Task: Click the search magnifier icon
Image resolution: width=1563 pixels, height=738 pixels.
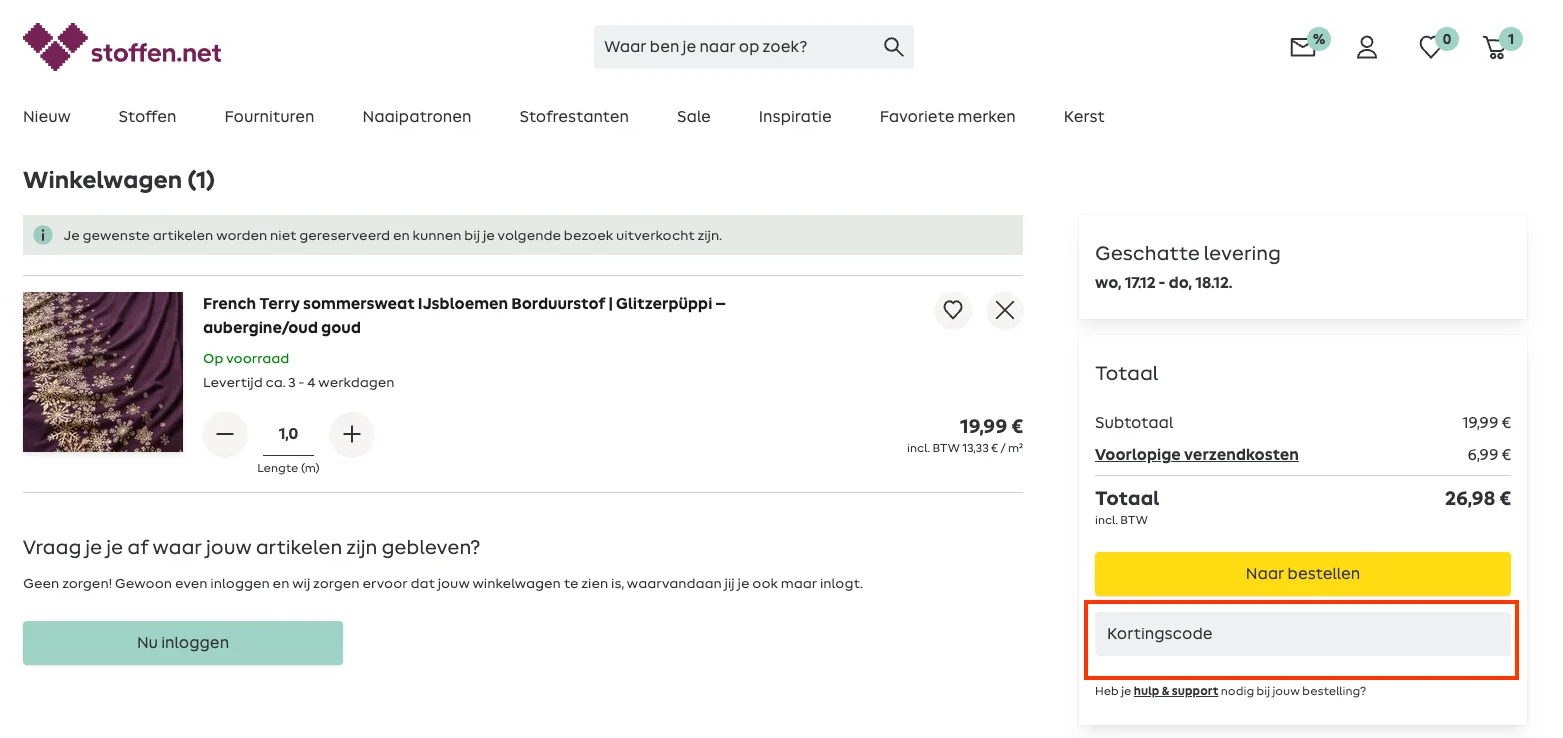Action: point(891,46)
